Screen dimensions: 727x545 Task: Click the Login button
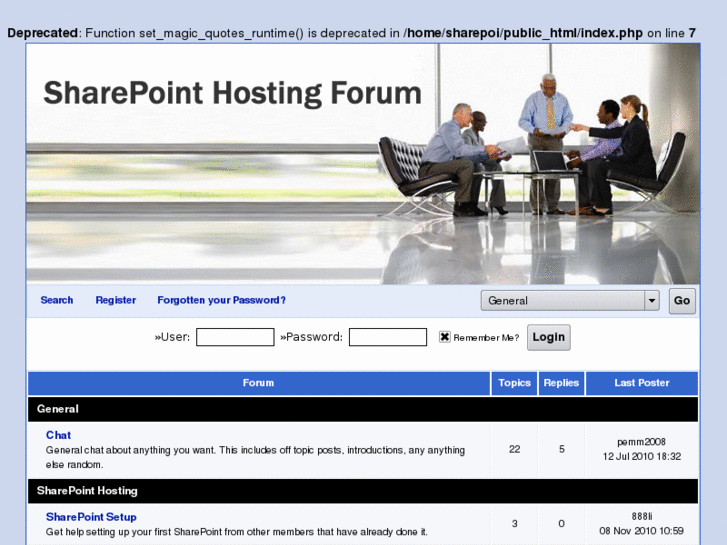pos(548,337)
